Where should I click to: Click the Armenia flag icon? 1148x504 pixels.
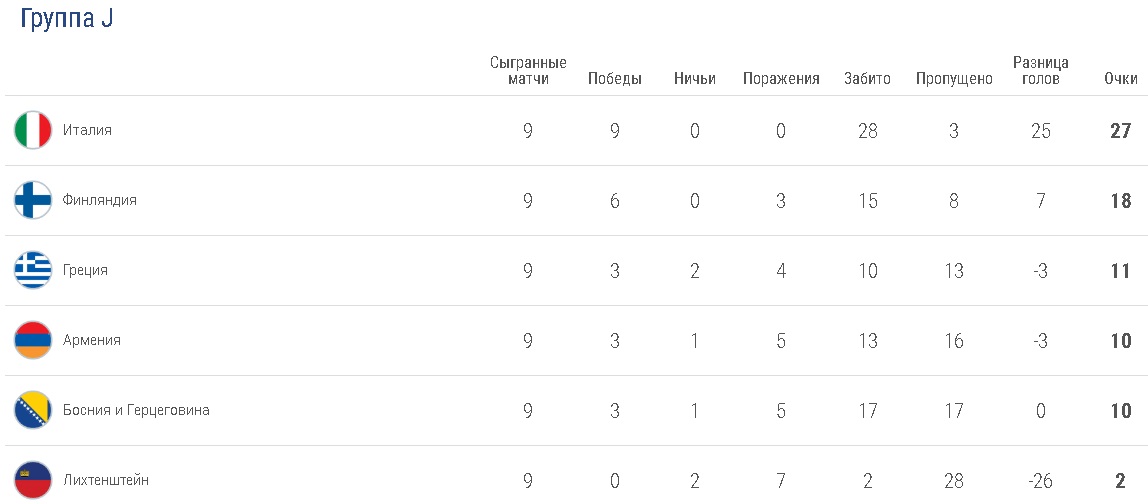[33, 340]
